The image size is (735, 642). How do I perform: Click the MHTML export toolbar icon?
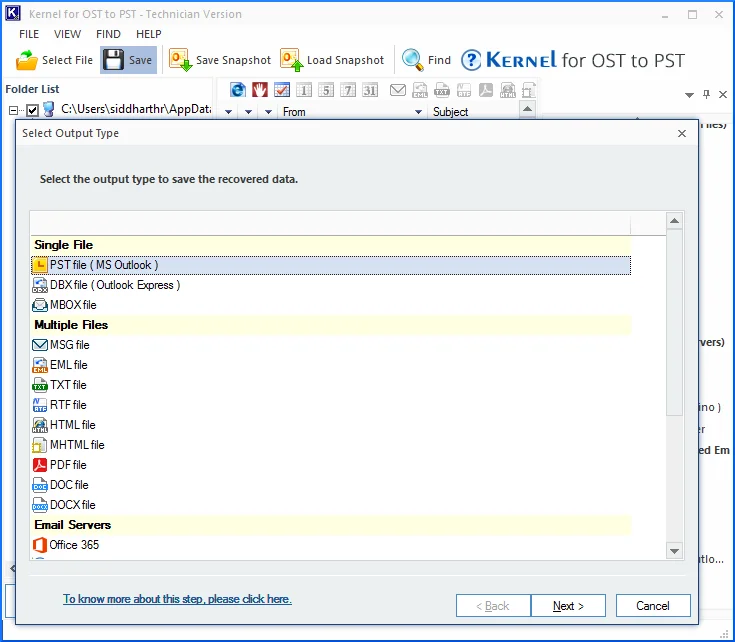point(529,90)
